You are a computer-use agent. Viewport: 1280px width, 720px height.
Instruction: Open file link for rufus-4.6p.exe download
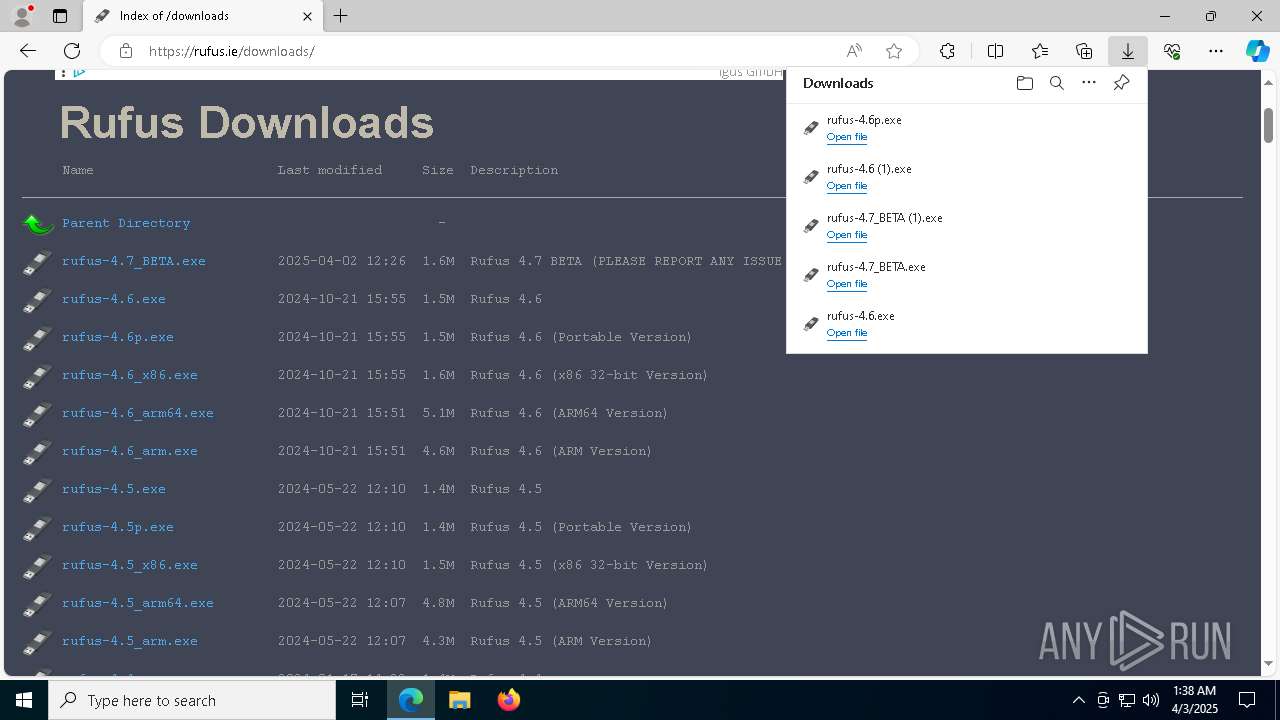tap(847, 137)
